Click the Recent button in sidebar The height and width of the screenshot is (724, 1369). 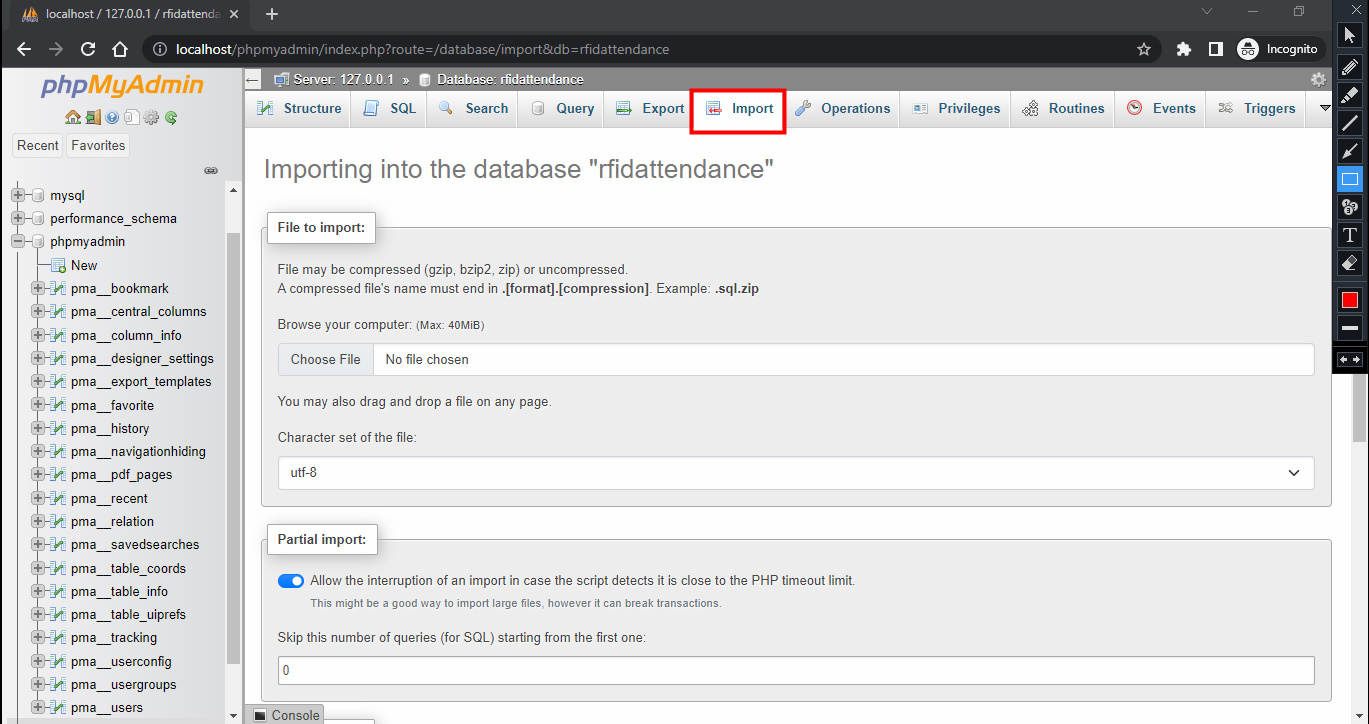(x=38, y=146)
